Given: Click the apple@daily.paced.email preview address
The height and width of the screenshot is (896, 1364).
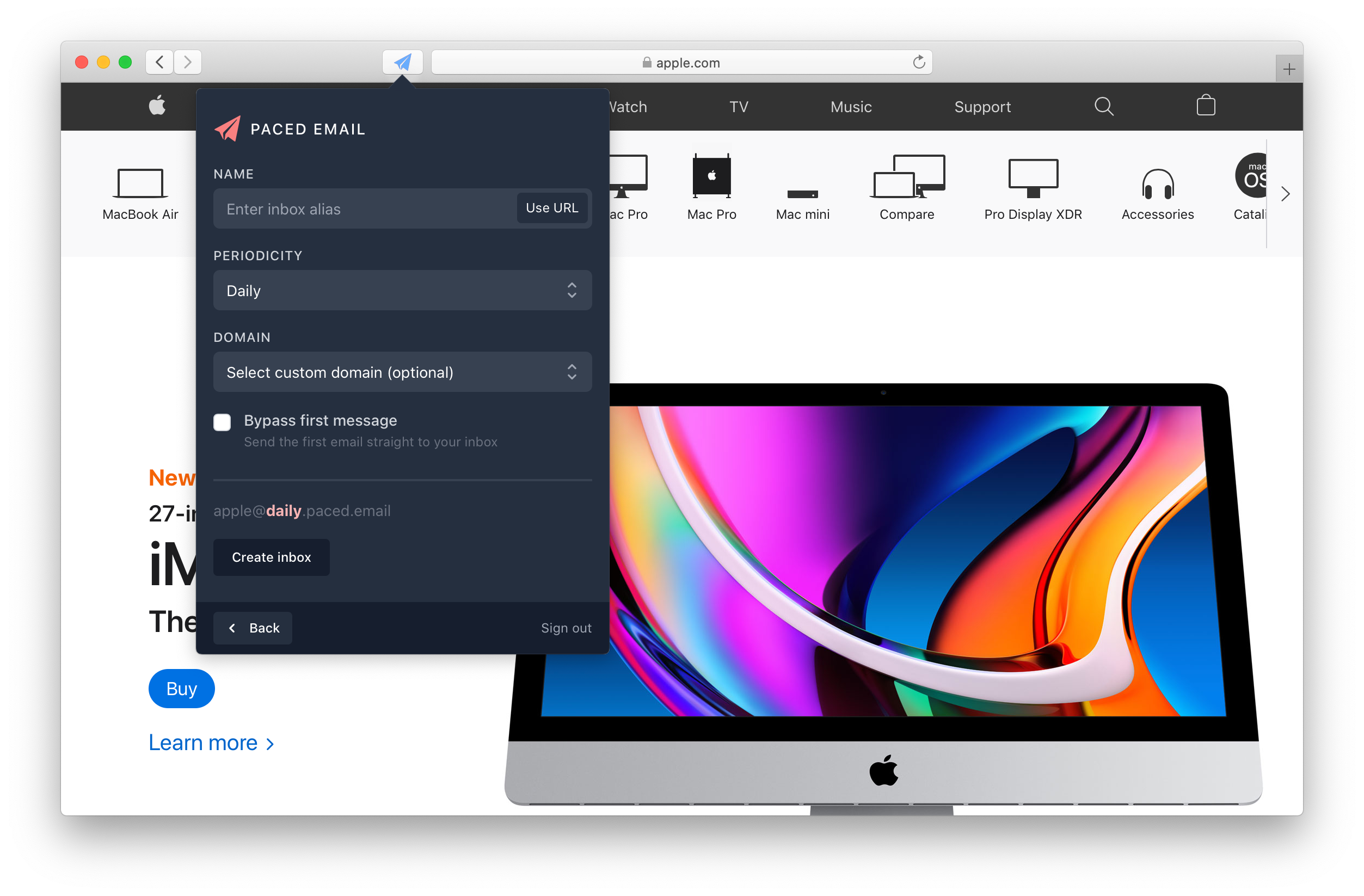Looking at the screenshot, I should (302, 510).
